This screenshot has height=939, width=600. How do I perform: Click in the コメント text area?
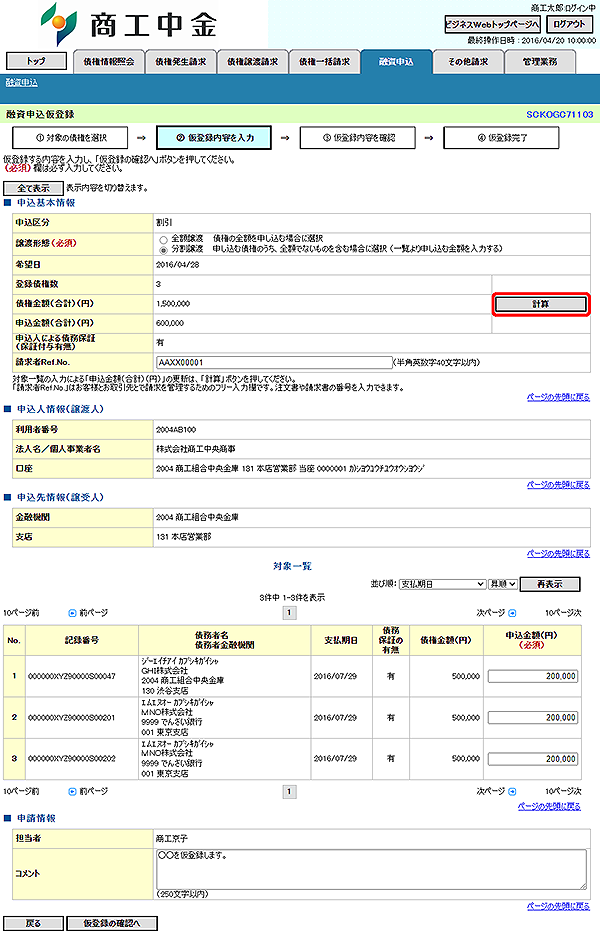pyautogui.click(x=371, y=870)
